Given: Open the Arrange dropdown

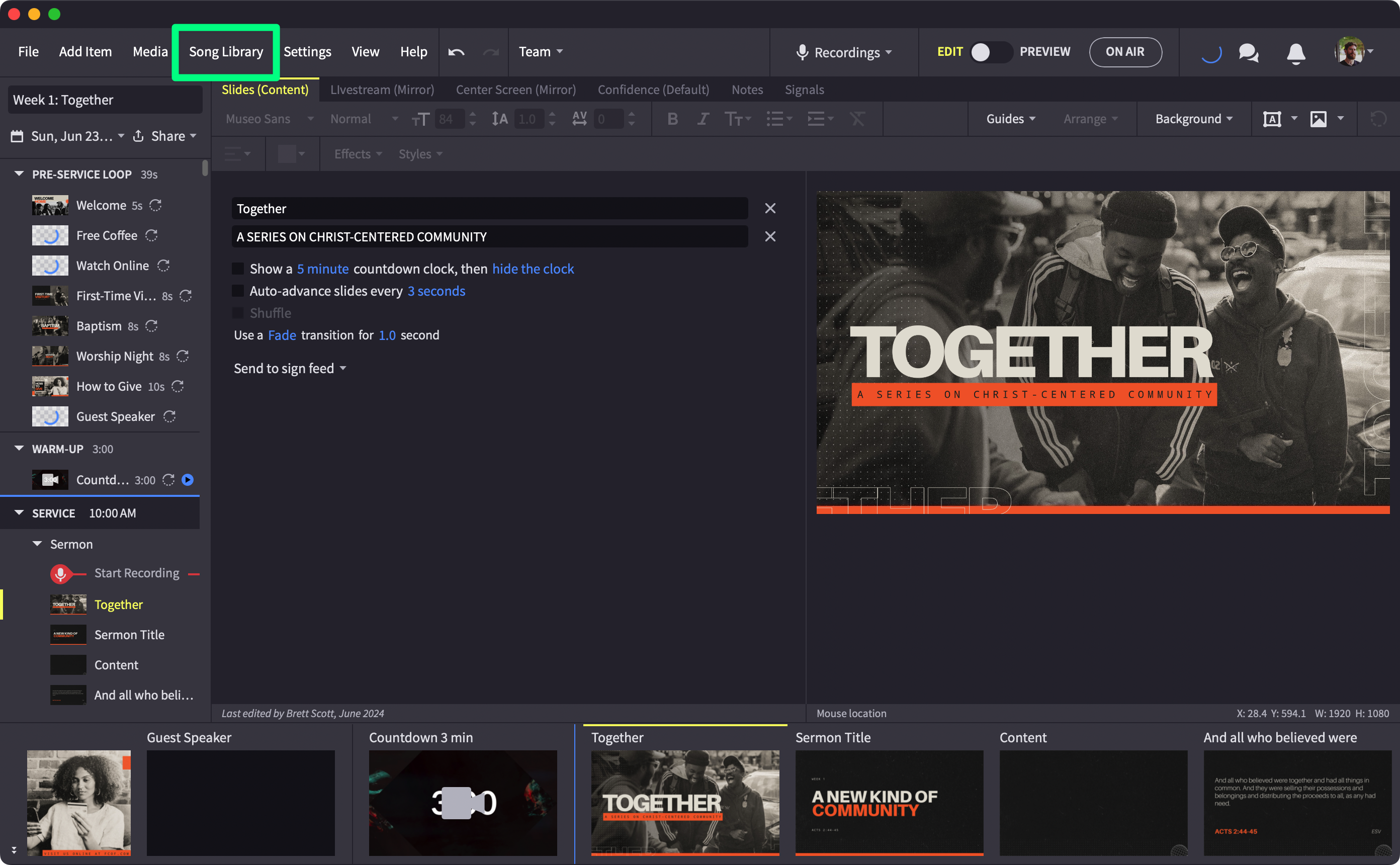Looking at the screenshot, I should (x=1090, y=119).
